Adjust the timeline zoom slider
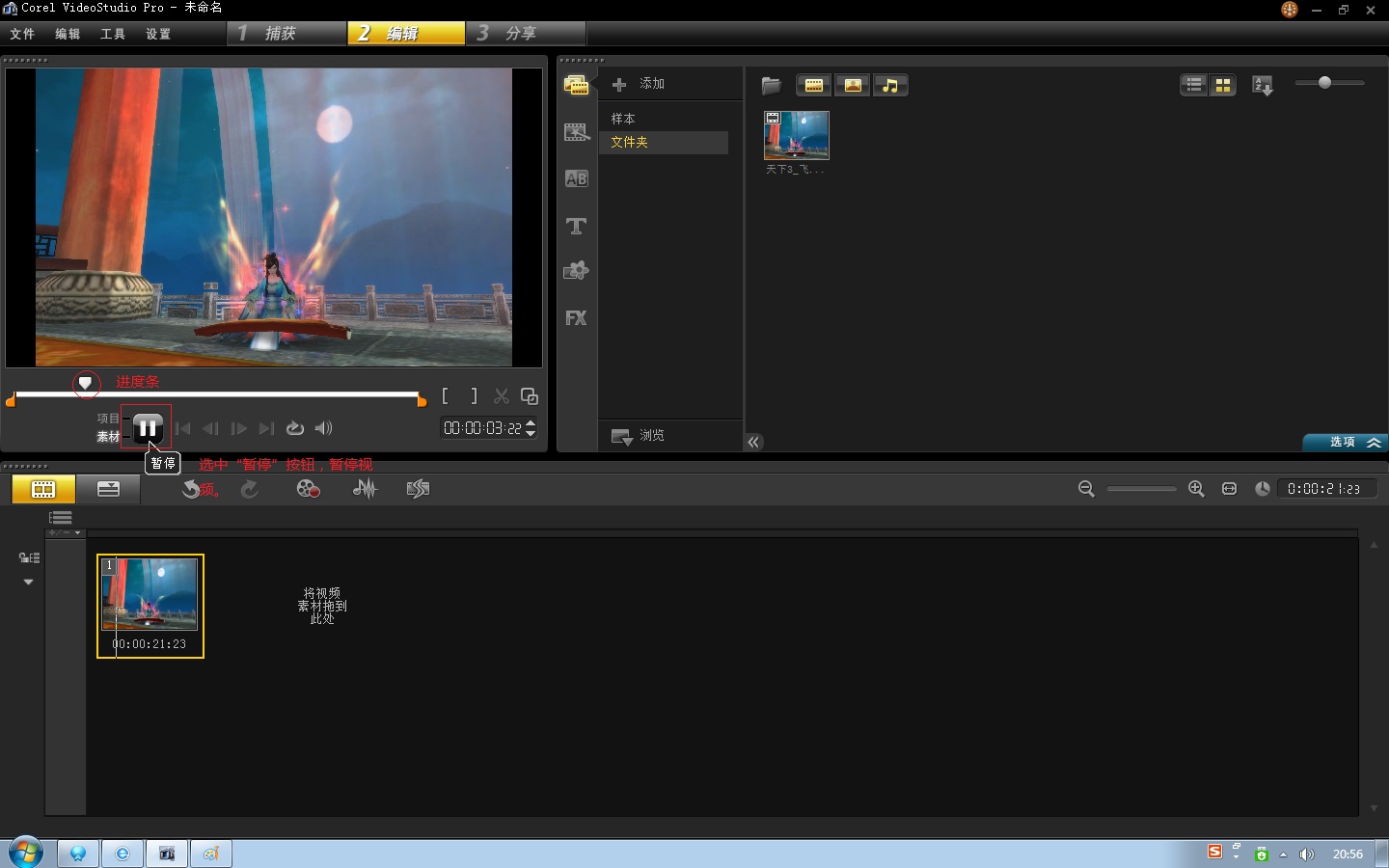This screenshot has height=868, width=1389. pos(1141,489)
